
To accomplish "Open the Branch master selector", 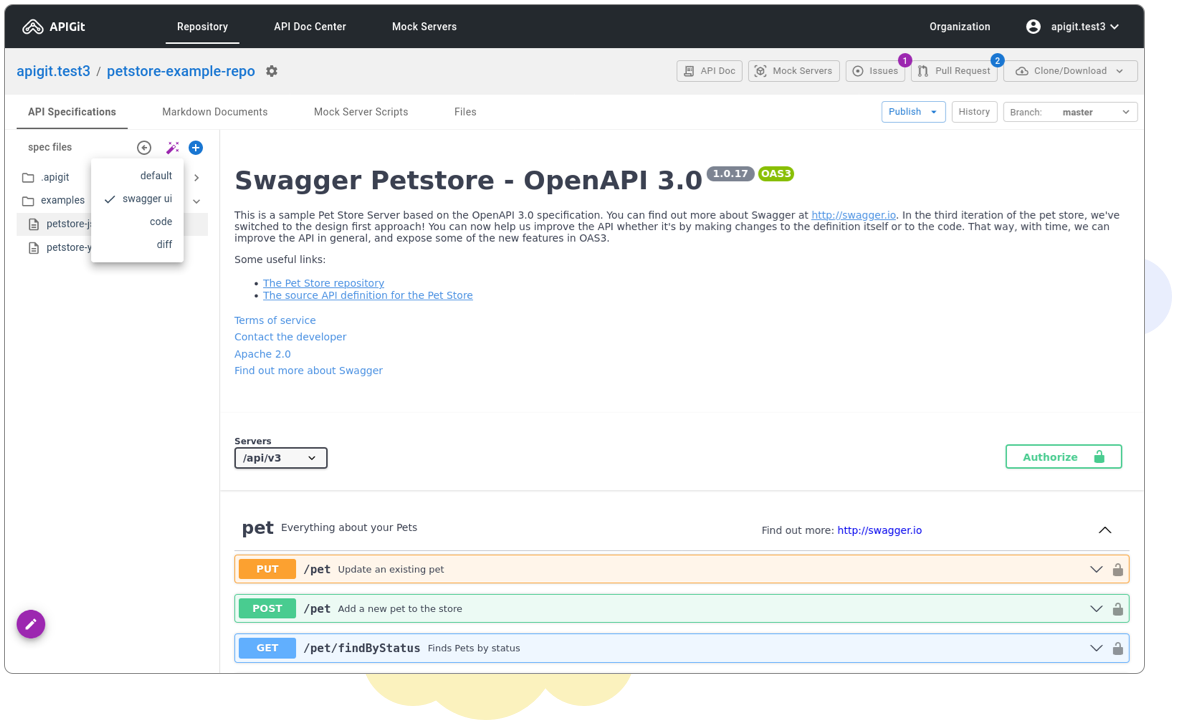I will (1070, 112).
